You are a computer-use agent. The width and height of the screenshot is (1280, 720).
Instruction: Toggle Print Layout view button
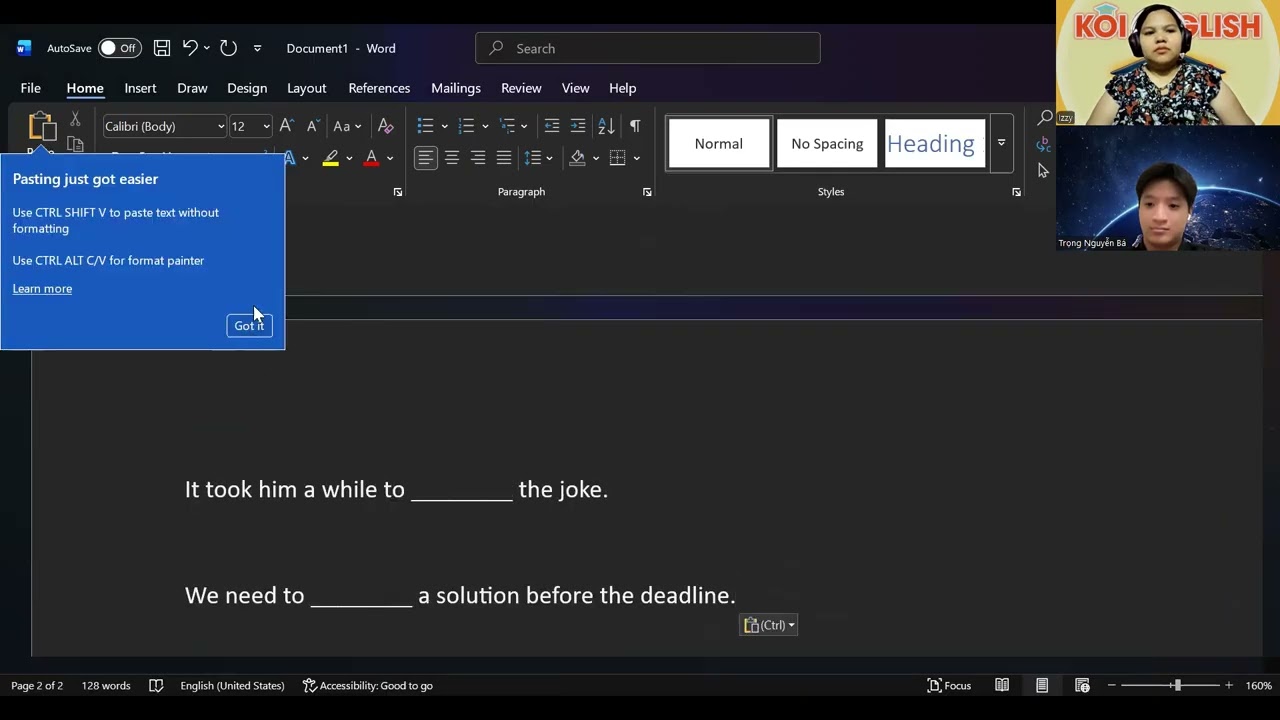pyautogui.click(x=1042, y=685)
